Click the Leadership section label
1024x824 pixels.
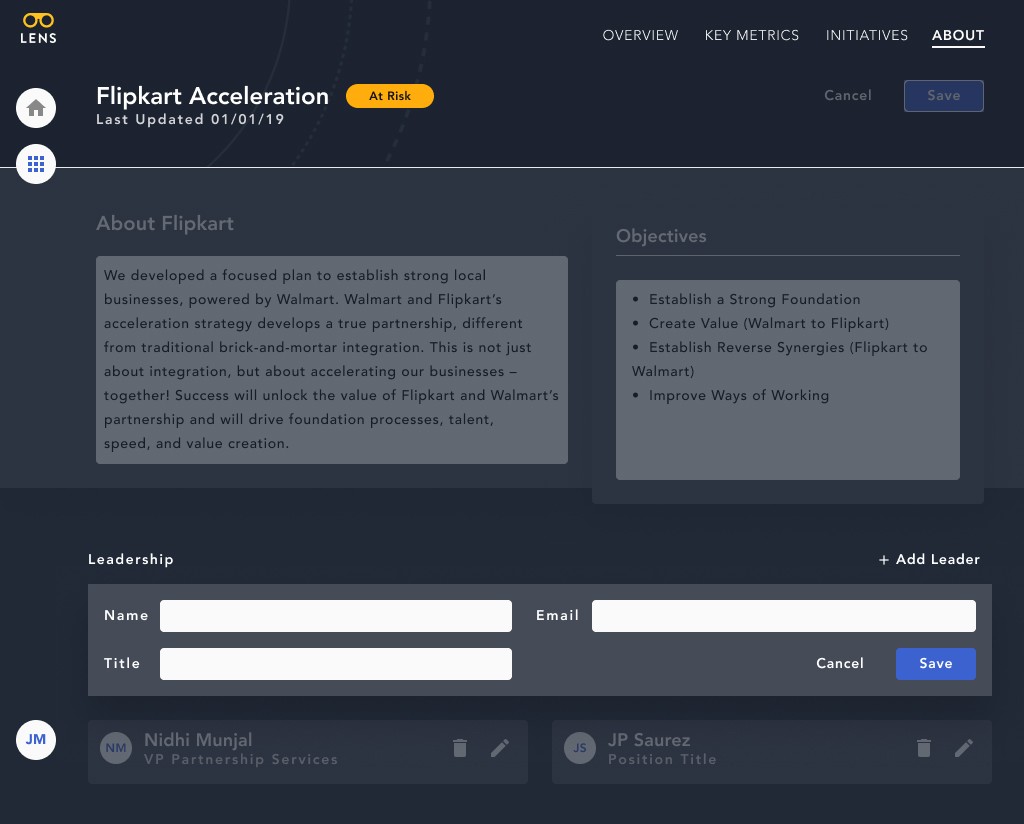pos(131,560)
